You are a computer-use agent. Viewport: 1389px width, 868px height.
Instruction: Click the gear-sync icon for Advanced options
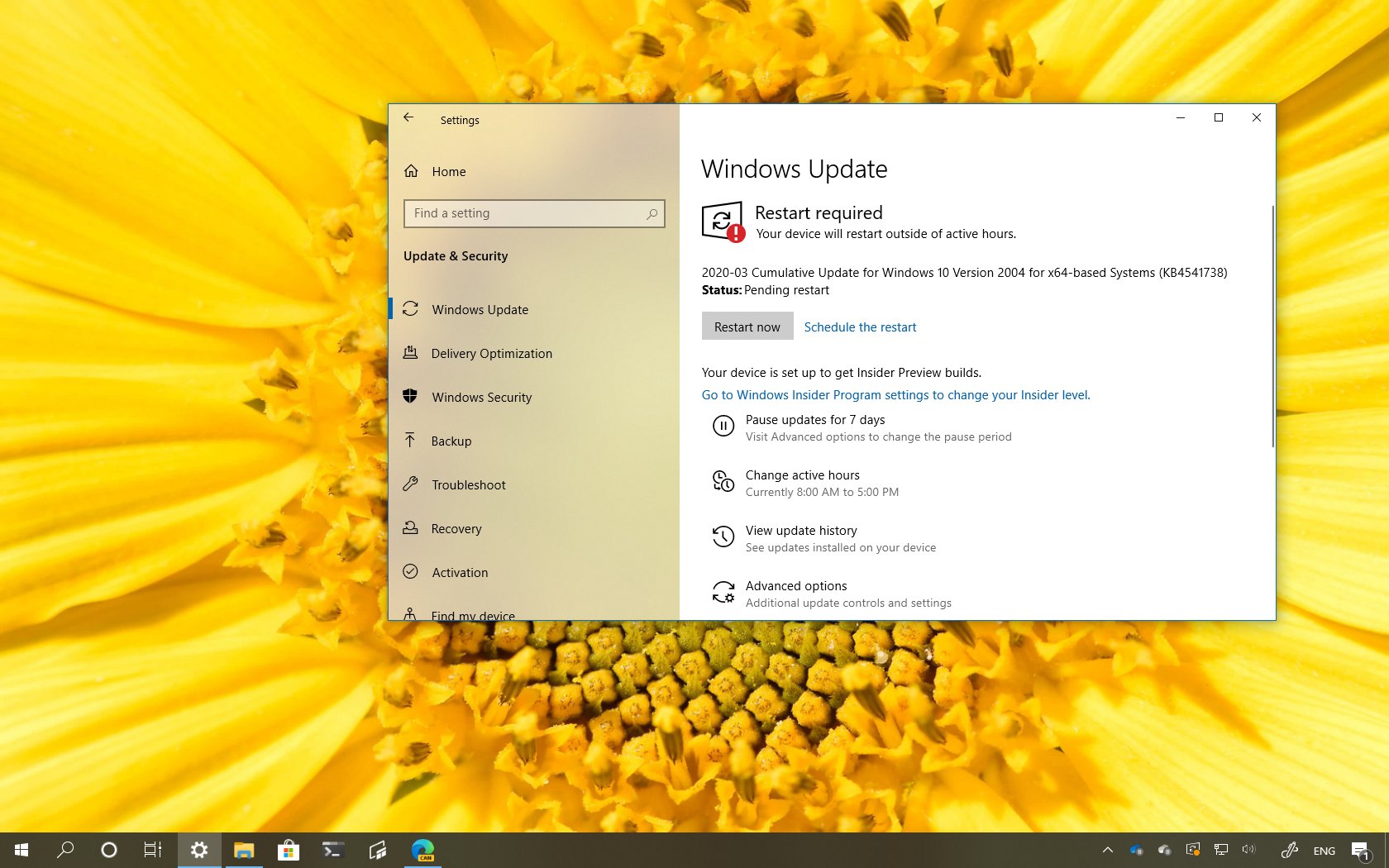pyautogui.click(x=723, y=592)
